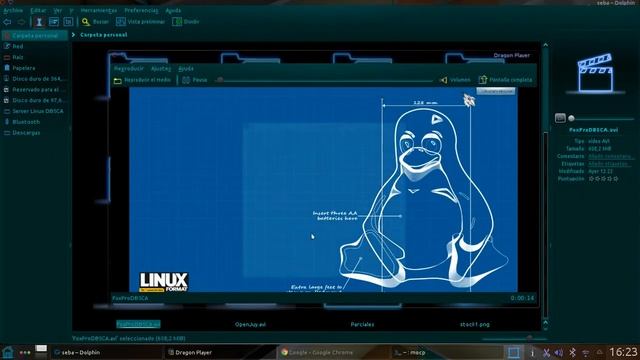Screen dimensions: 640x360
Task: Select the Parciales folder
Action: click(362, 324)
